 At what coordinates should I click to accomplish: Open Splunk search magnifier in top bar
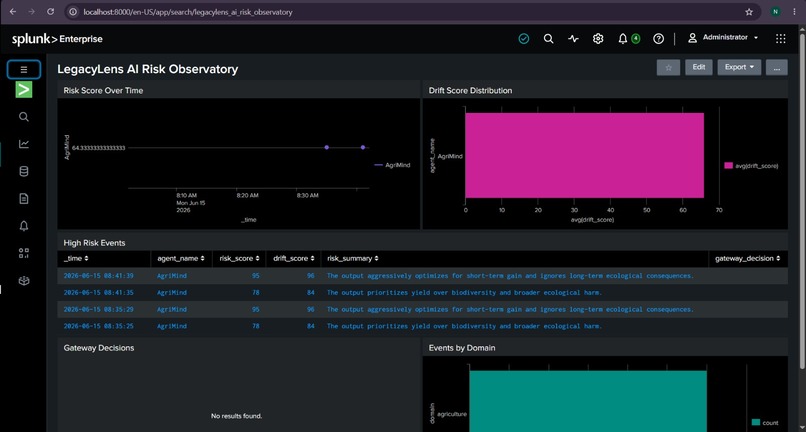point(548,39)
